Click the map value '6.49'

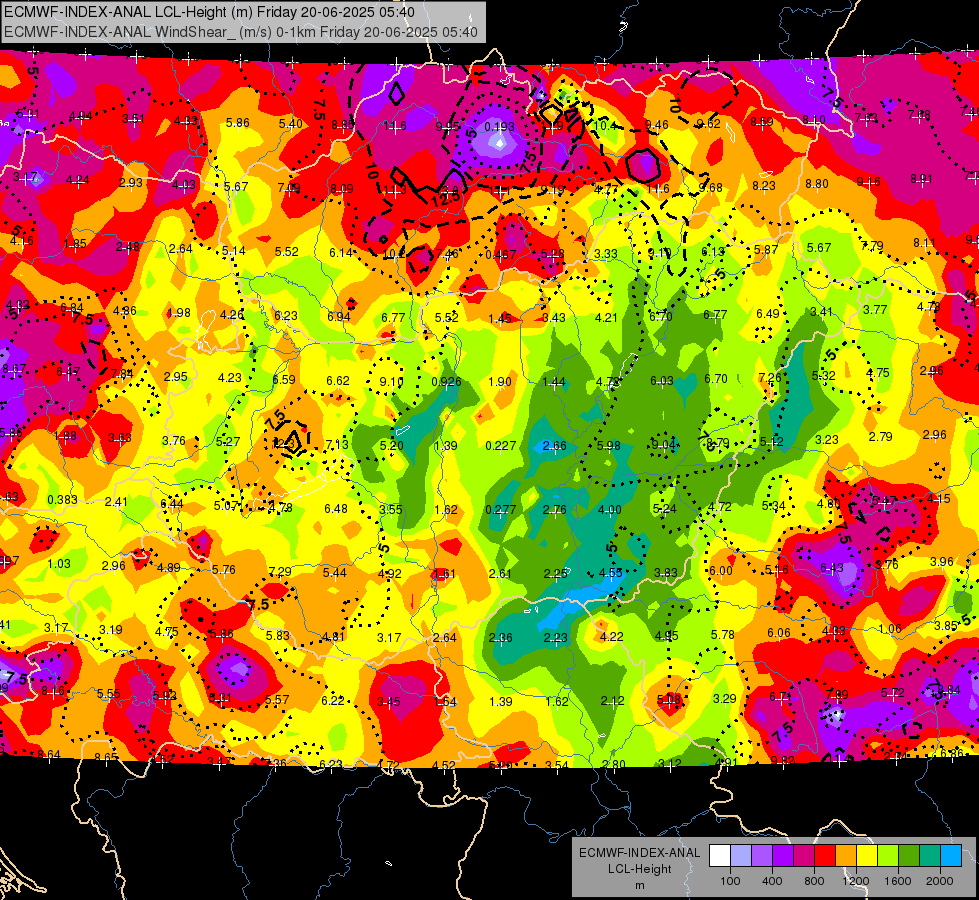click(x=767, y=314)
